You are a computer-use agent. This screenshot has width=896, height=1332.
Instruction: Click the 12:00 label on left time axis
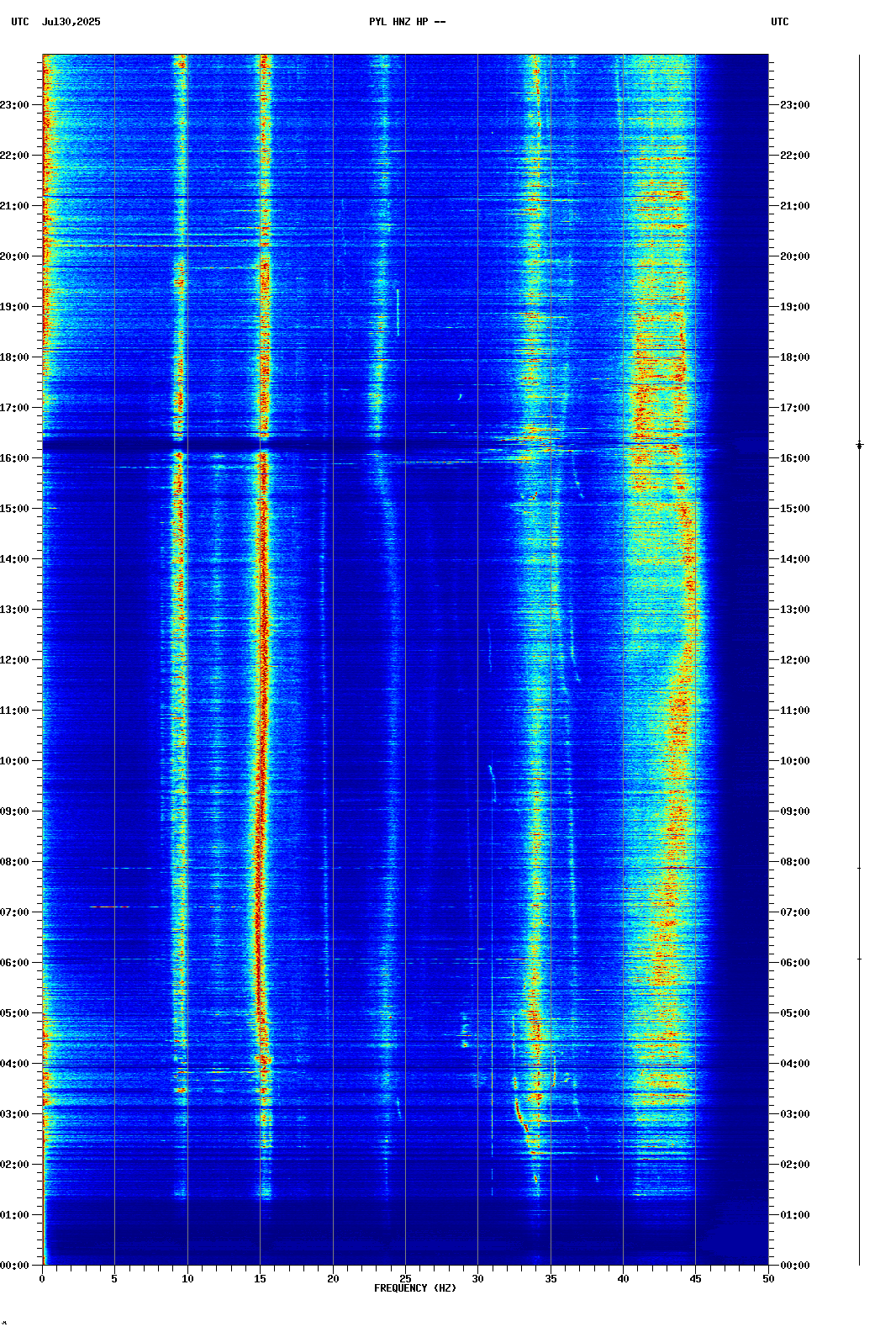click(x=14, y=660)
